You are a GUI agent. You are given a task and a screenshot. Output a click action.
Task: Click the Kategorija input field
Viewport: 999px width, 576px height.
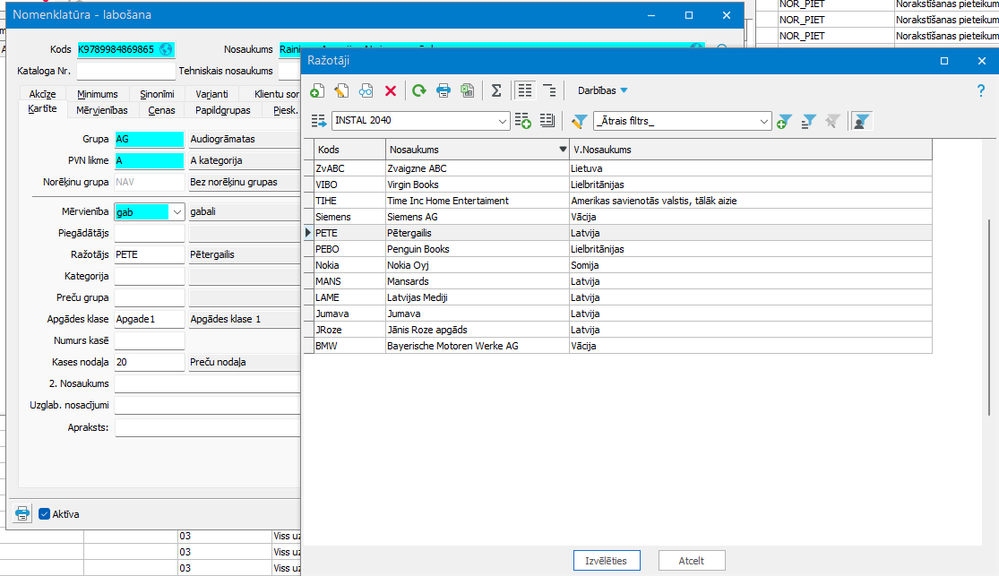149,276
